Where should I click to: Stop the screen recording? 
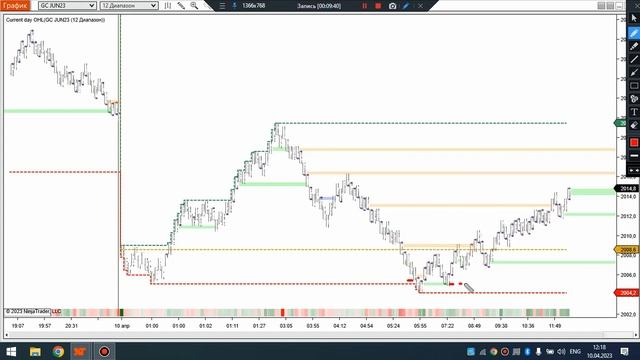coord(378,6)
